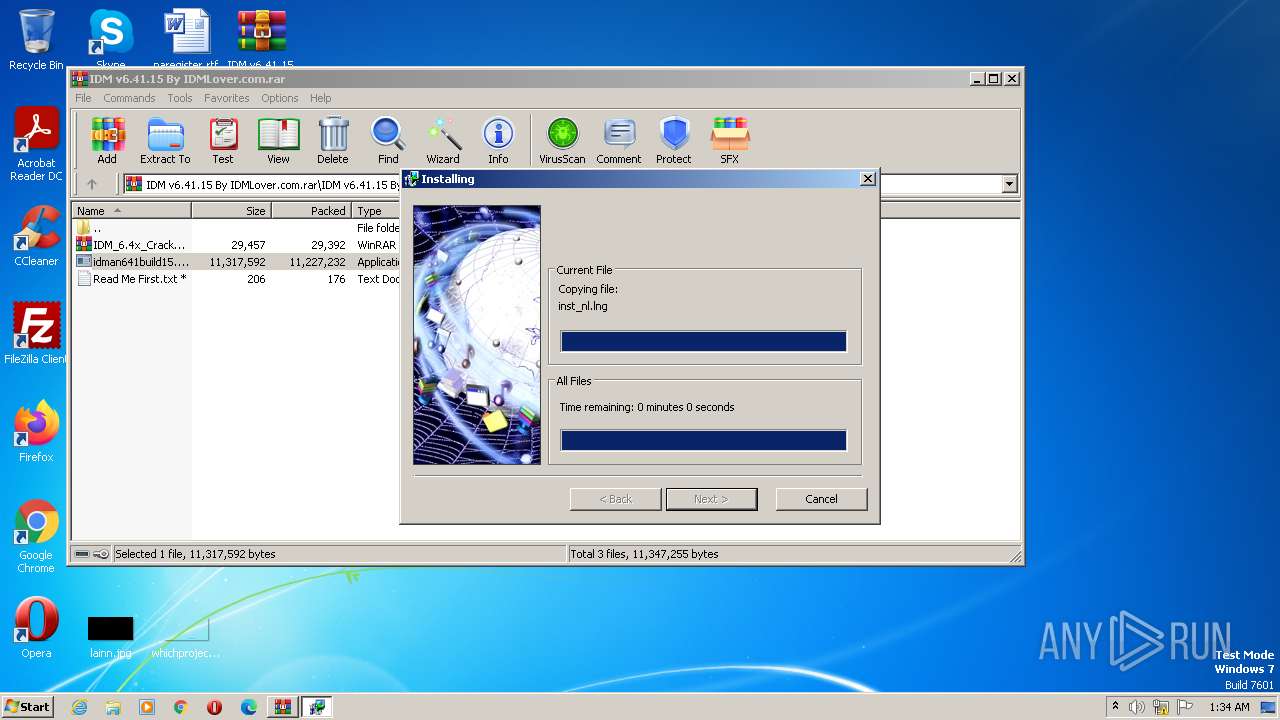
Task: Open the Wizard wand icon
Action: [x=443, y=141]
